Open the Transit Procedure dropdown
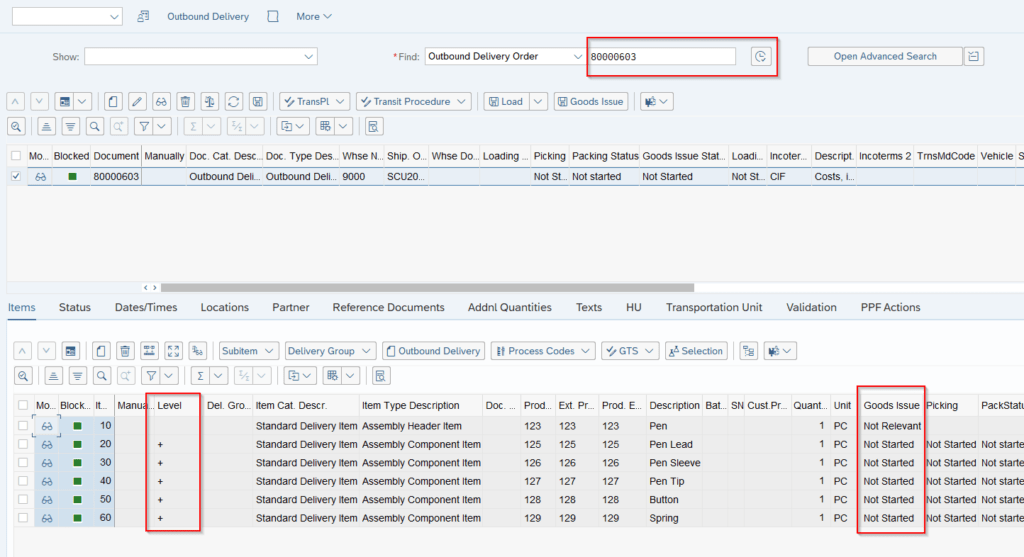This screenshot has width=1024, height=557. tap(414, 102)
